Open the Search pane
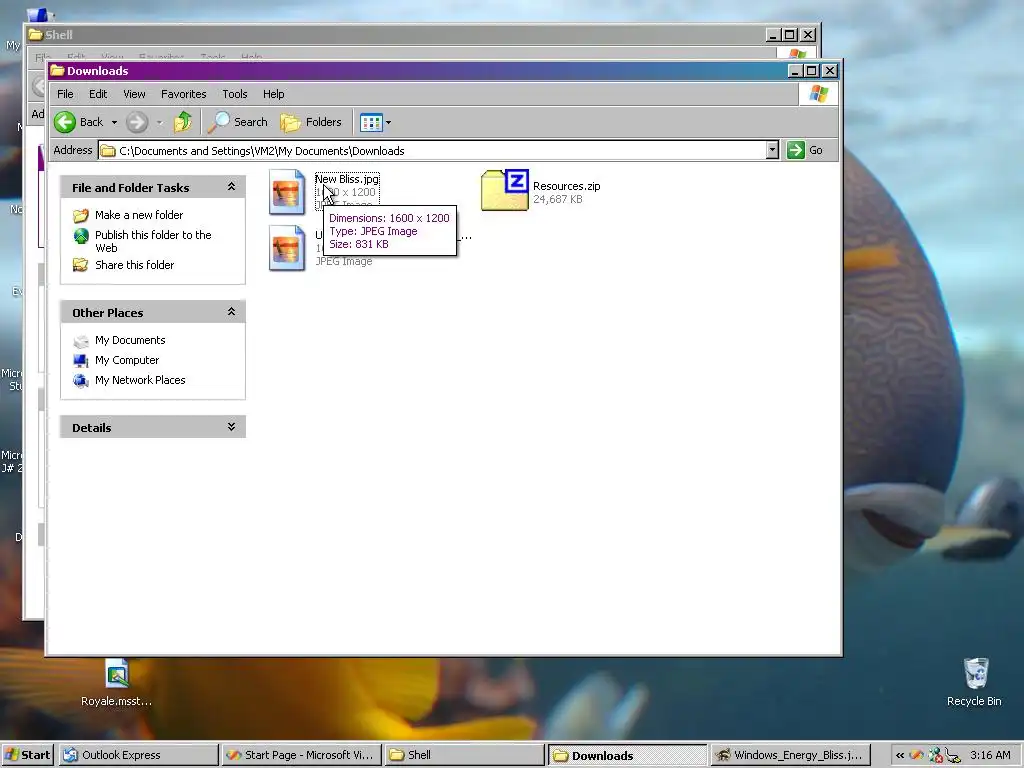 click(x=238, y=122)
